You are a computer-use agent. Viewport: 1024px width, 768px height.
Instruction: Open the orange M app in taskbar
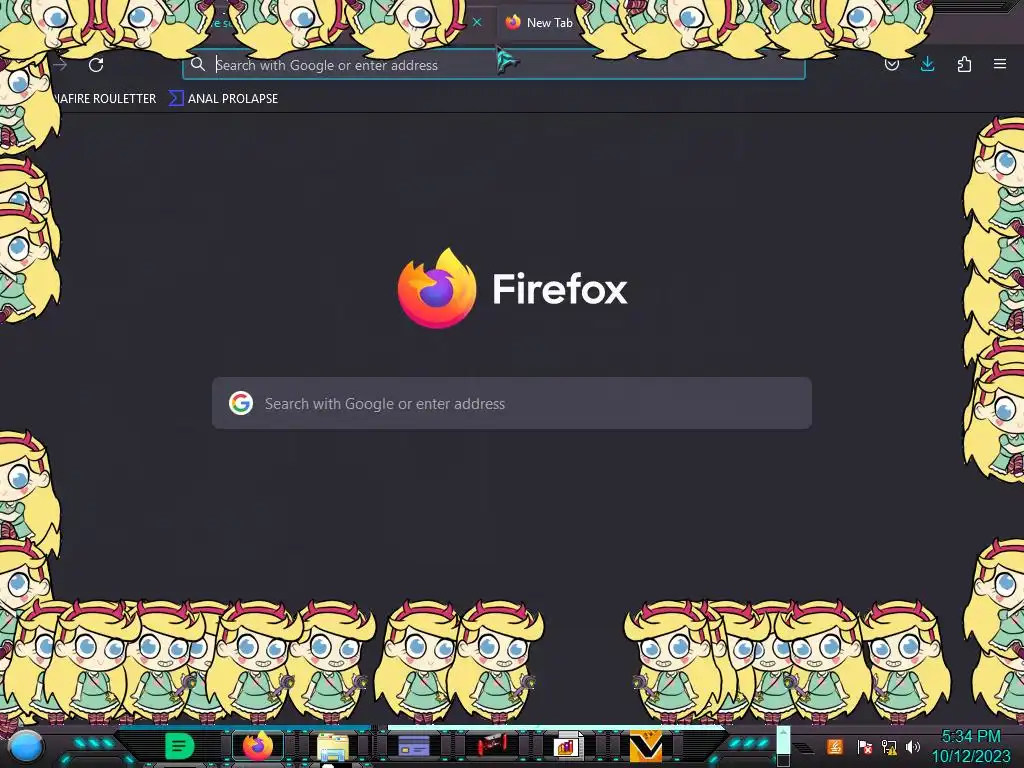click(646, 747)
